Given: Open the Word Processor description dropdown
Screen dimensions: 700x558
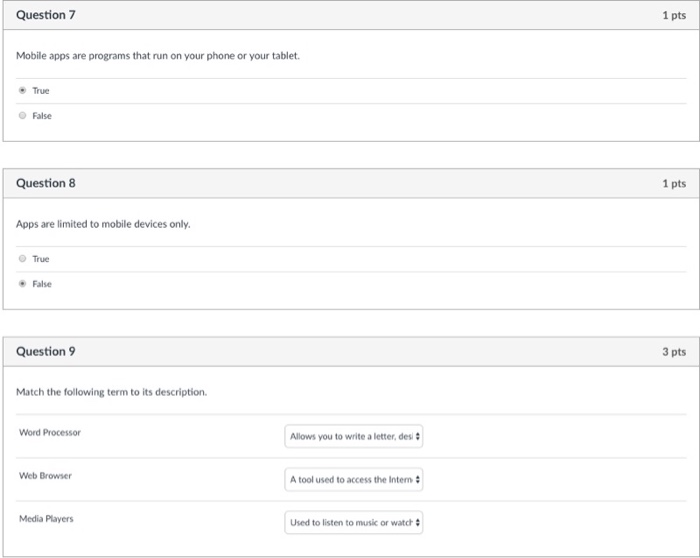Looking at the screenshot, I should tap(354, 436).
